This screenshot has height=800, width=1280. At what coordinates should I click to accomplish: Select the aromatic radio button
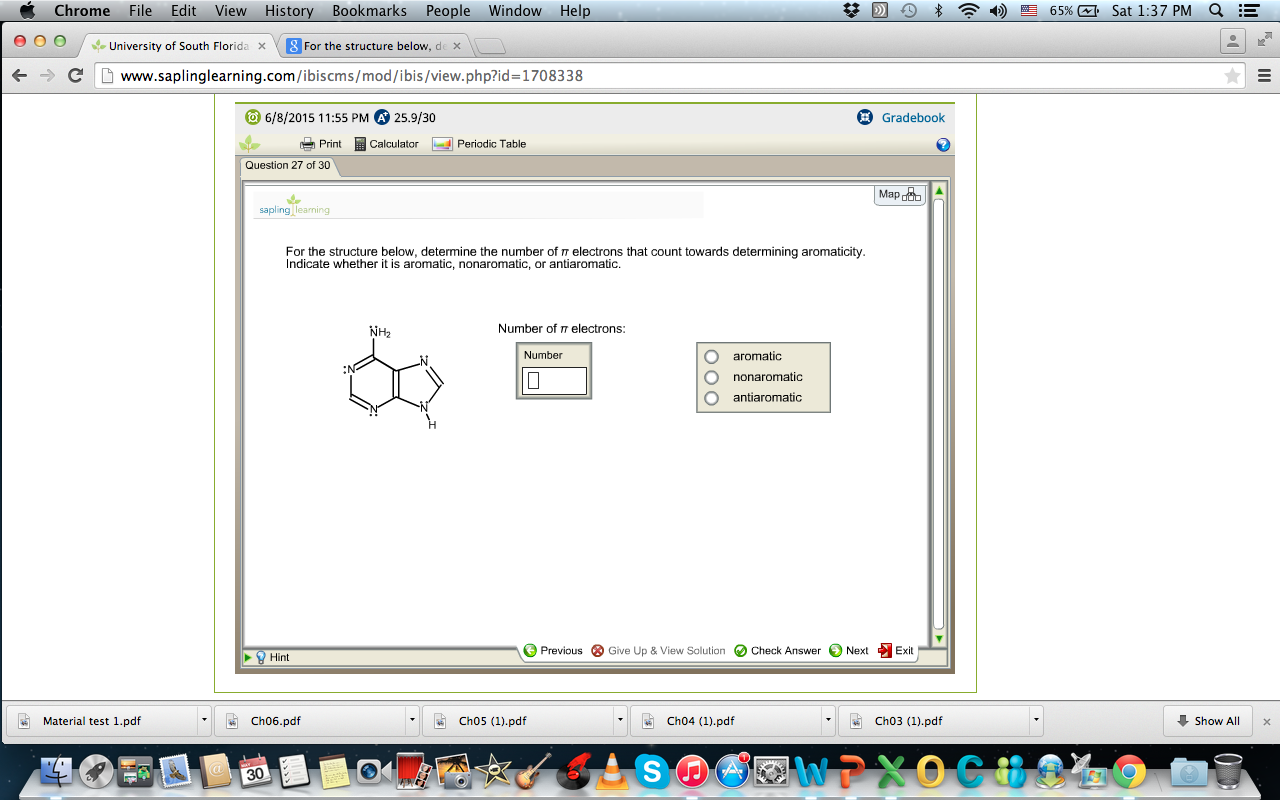tap(711, 356)
